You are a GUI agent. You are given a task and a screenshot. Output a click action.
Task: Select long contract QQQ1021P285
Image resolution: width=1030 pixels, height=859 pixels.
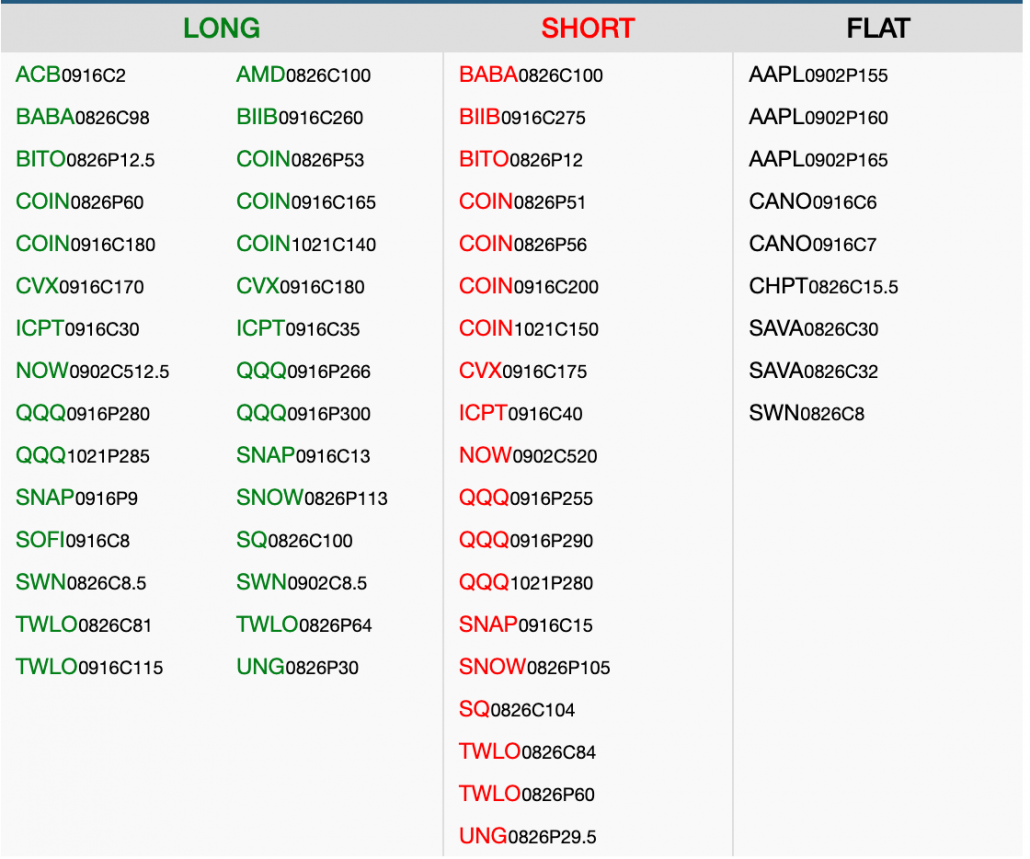pyautogui.click(x=82, y=457)
